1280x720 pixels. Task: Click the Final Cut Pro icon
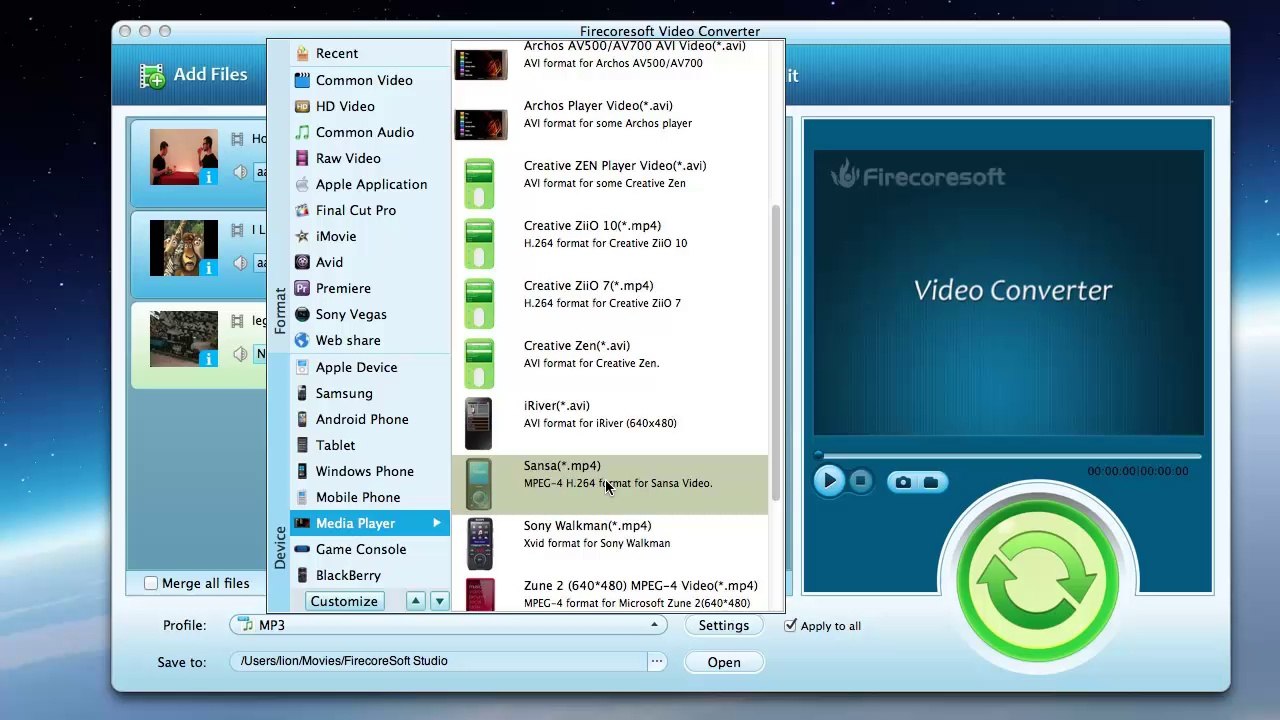(302, 210)
